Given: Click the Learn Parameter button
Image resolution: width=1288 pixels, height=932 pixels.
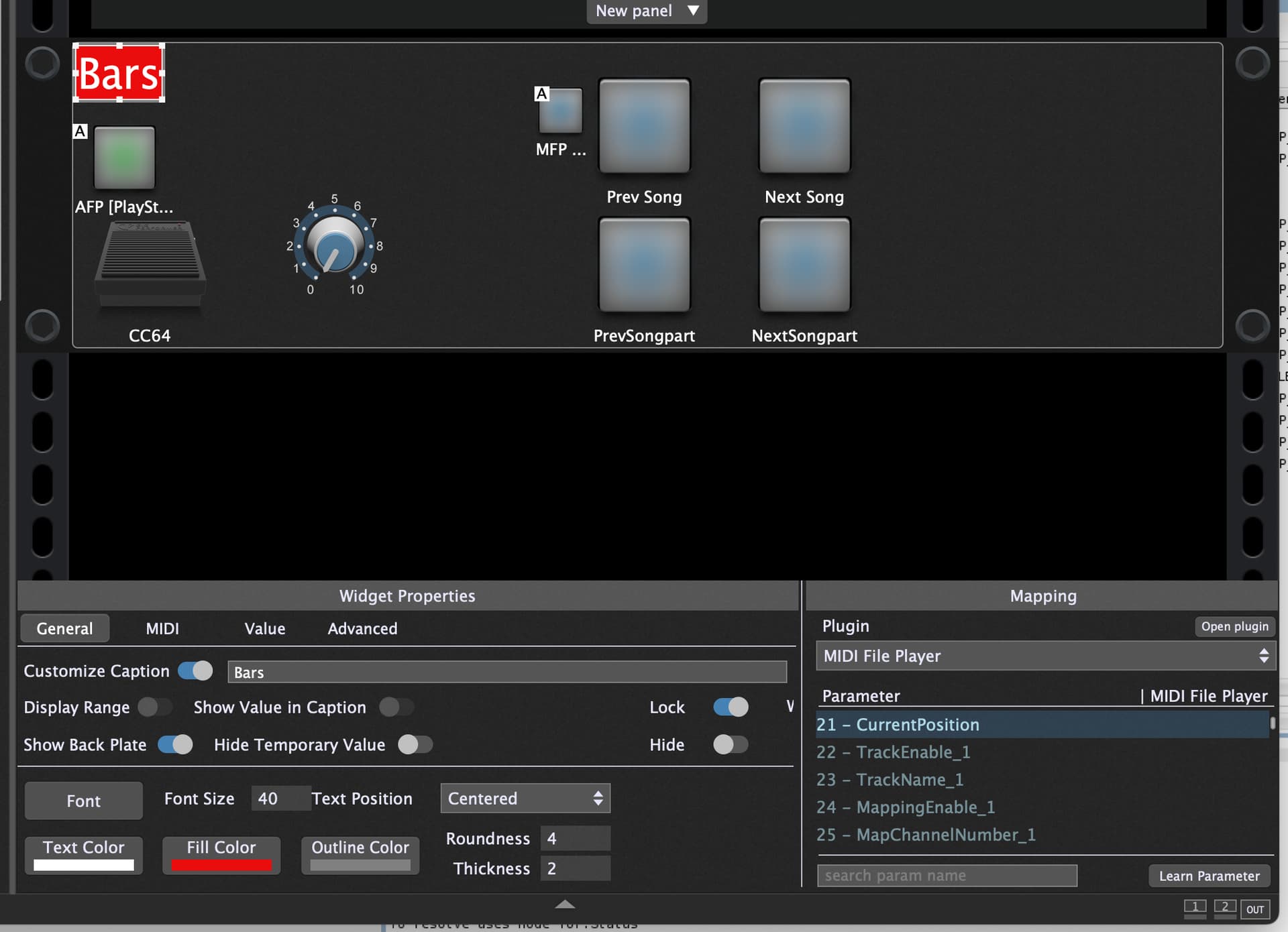Looking at the screenshot, I should pyautogui.click(x=1209, y=876).
